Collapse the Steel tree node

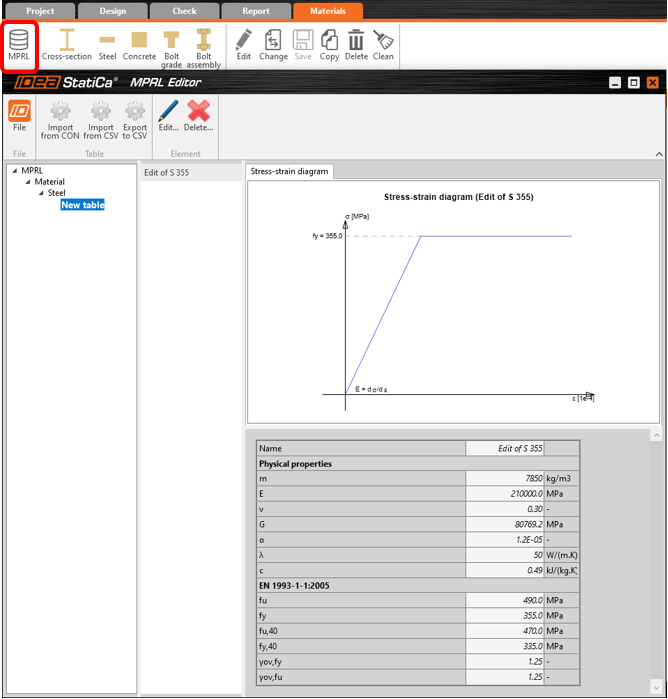41,194
